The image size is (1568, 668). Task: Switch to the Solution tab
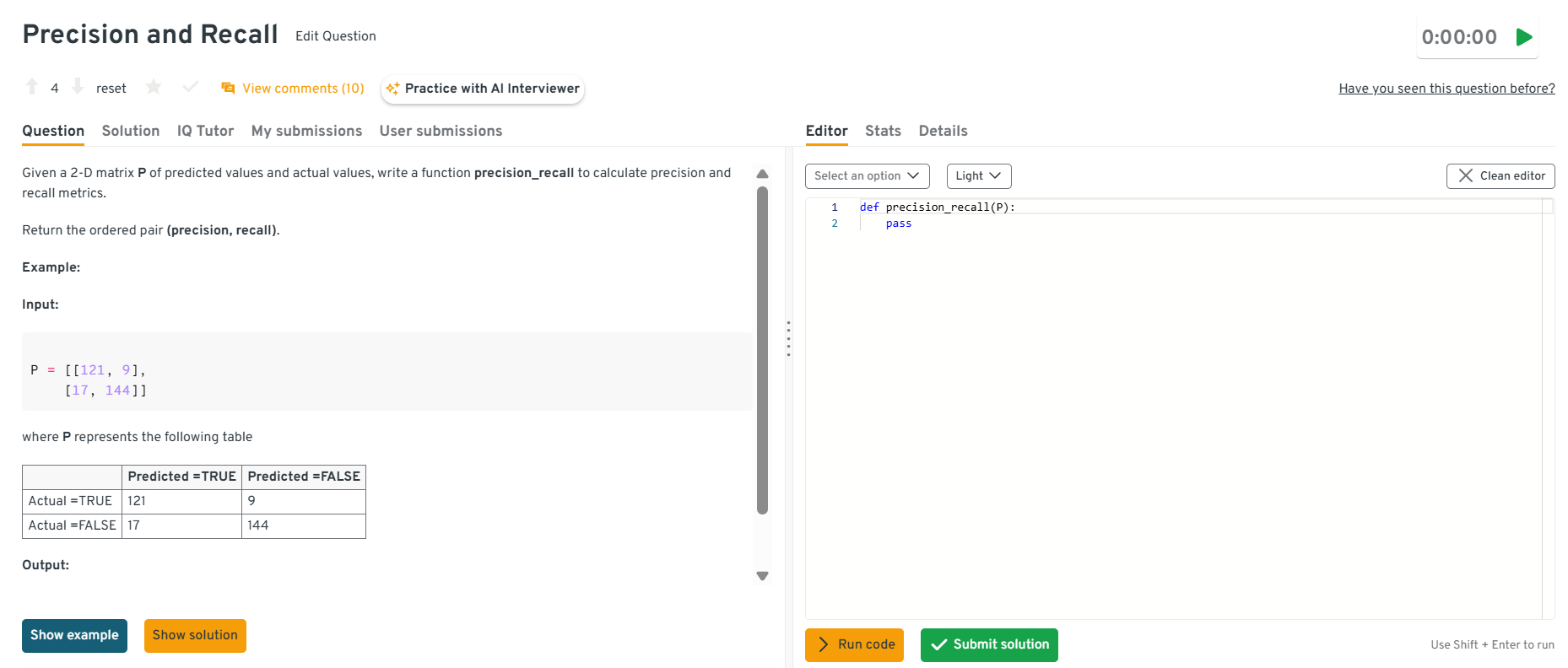pyautogui.click(x=131, y=131)
